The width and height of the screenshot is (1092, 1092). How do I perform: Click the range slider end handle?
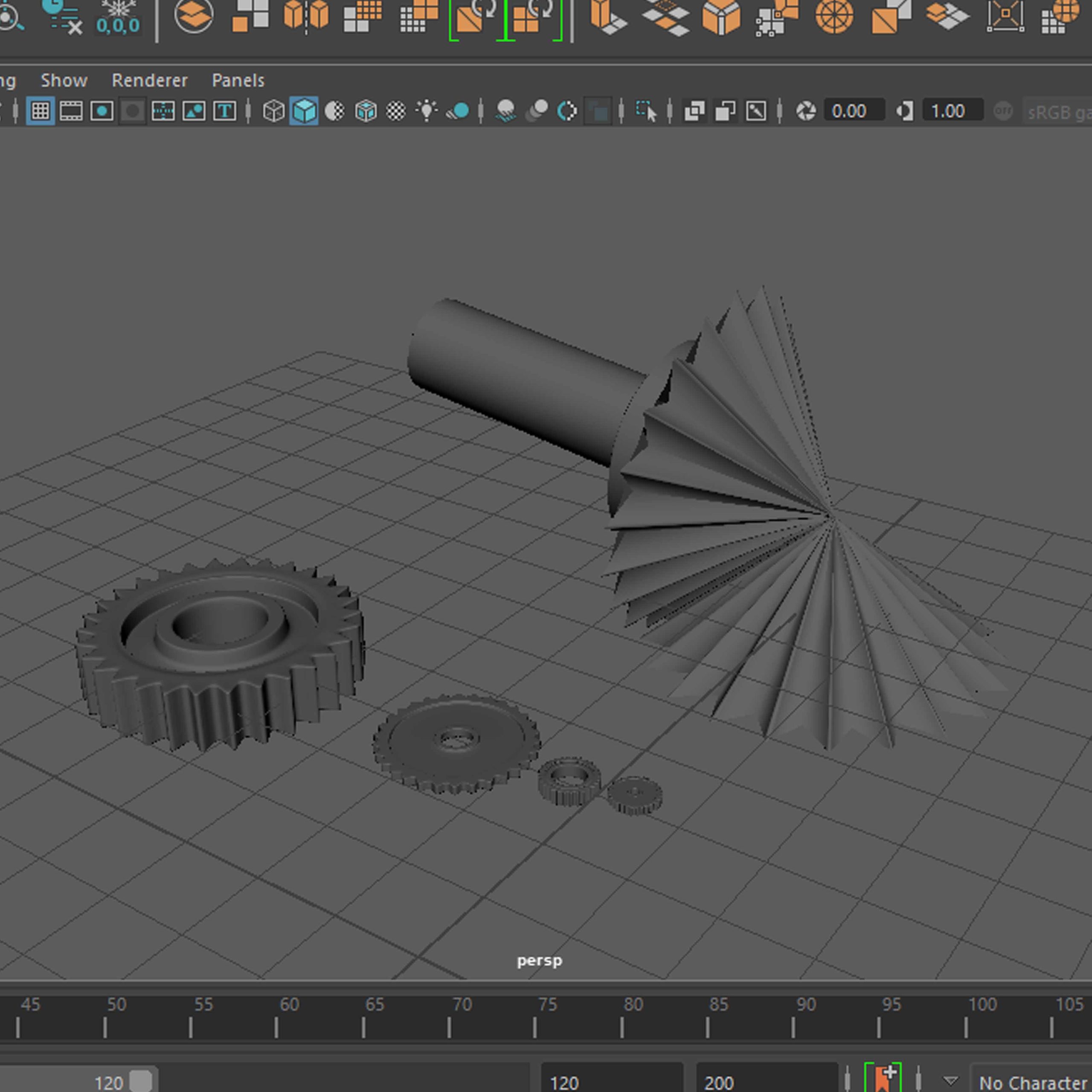pos(141,1080)
